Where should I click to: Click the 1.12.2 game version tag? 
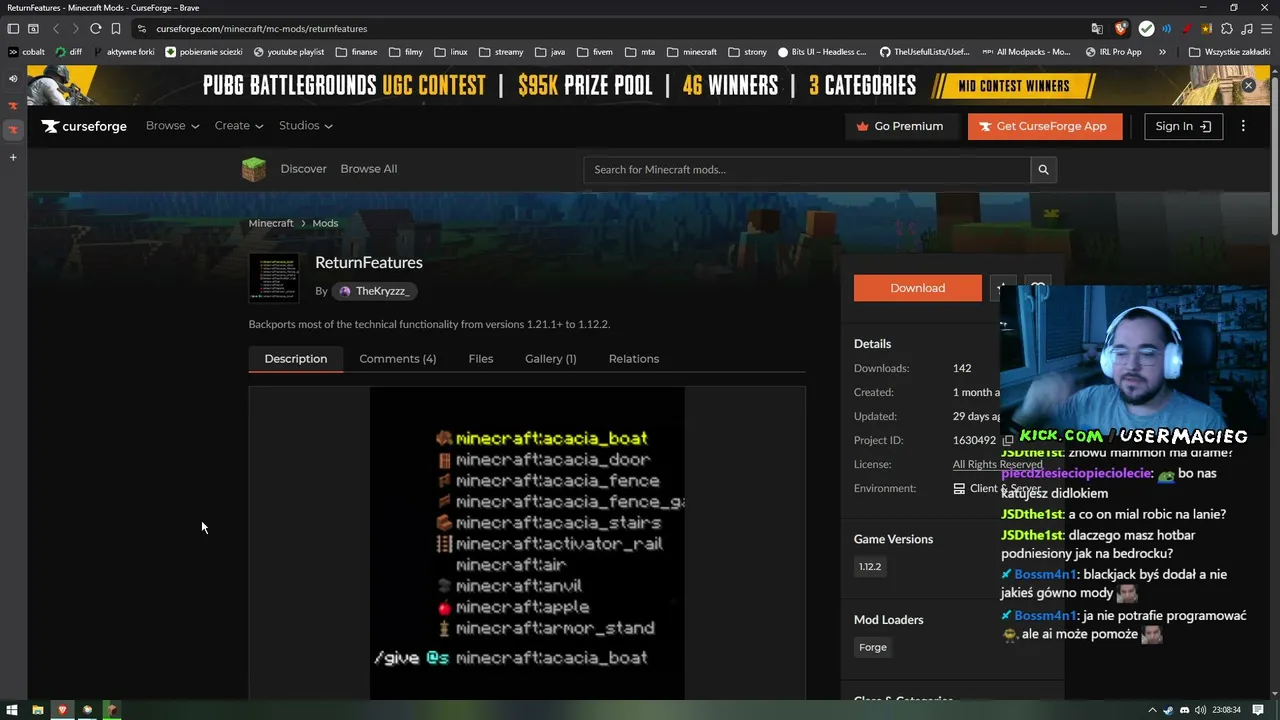coord(870,567)
